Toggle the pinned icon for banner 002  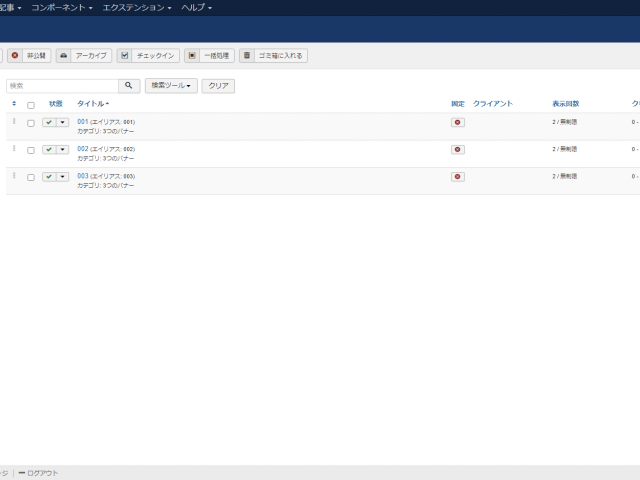[458, 149]
